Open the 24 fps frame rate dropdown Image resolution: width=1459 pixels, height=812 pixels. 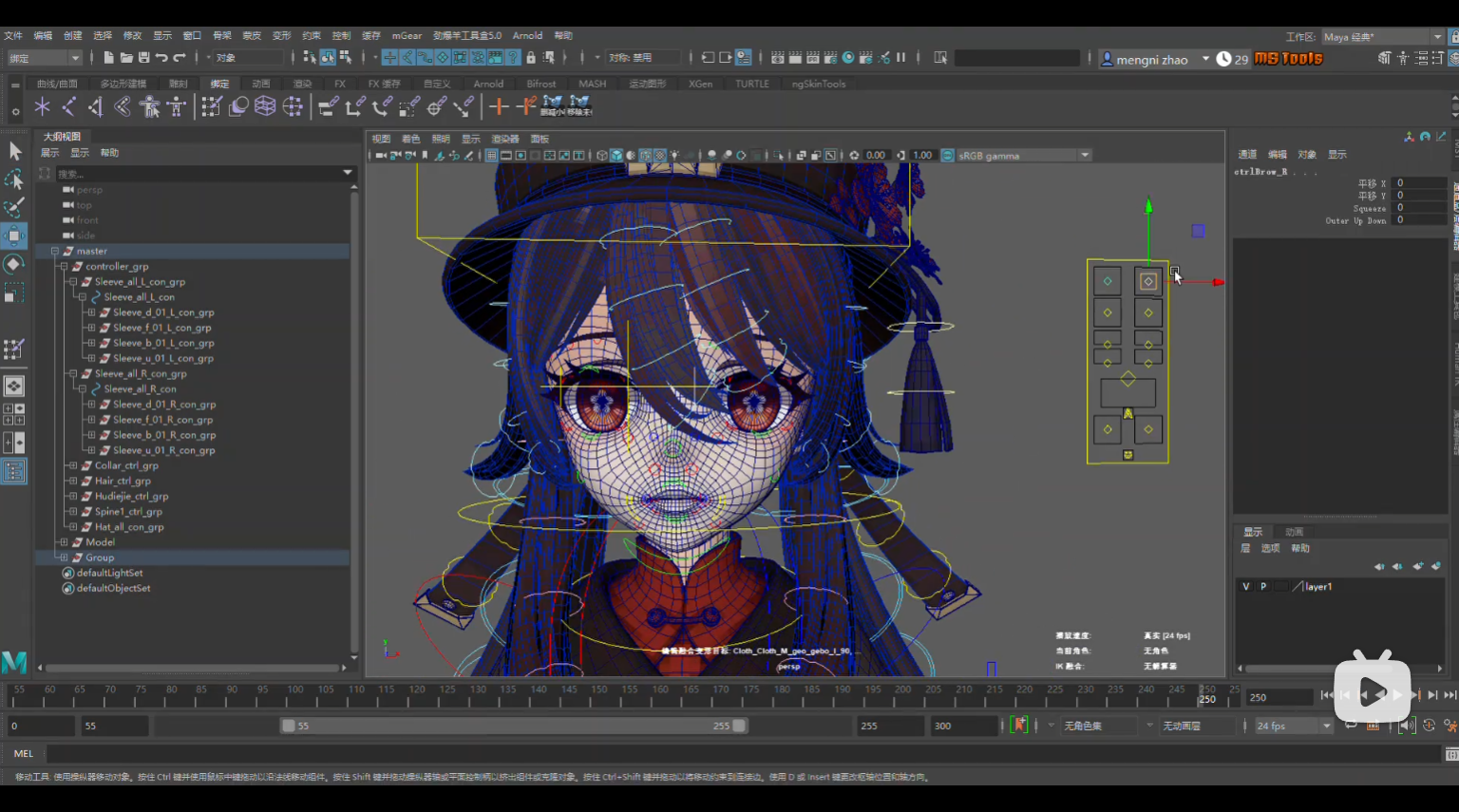[x=1294, y=726]
